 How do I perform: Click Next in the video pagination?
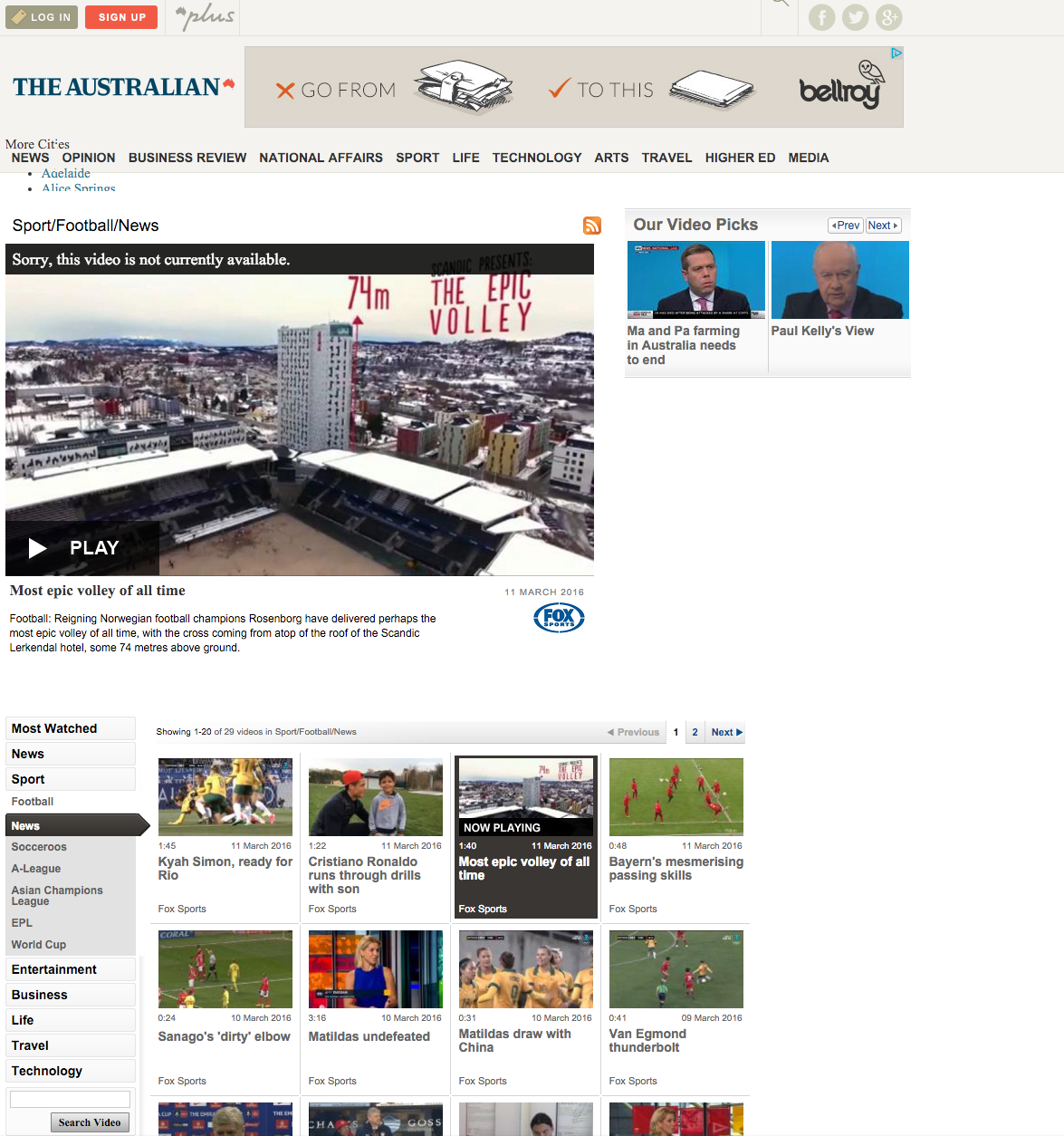[x=726, y=732]
